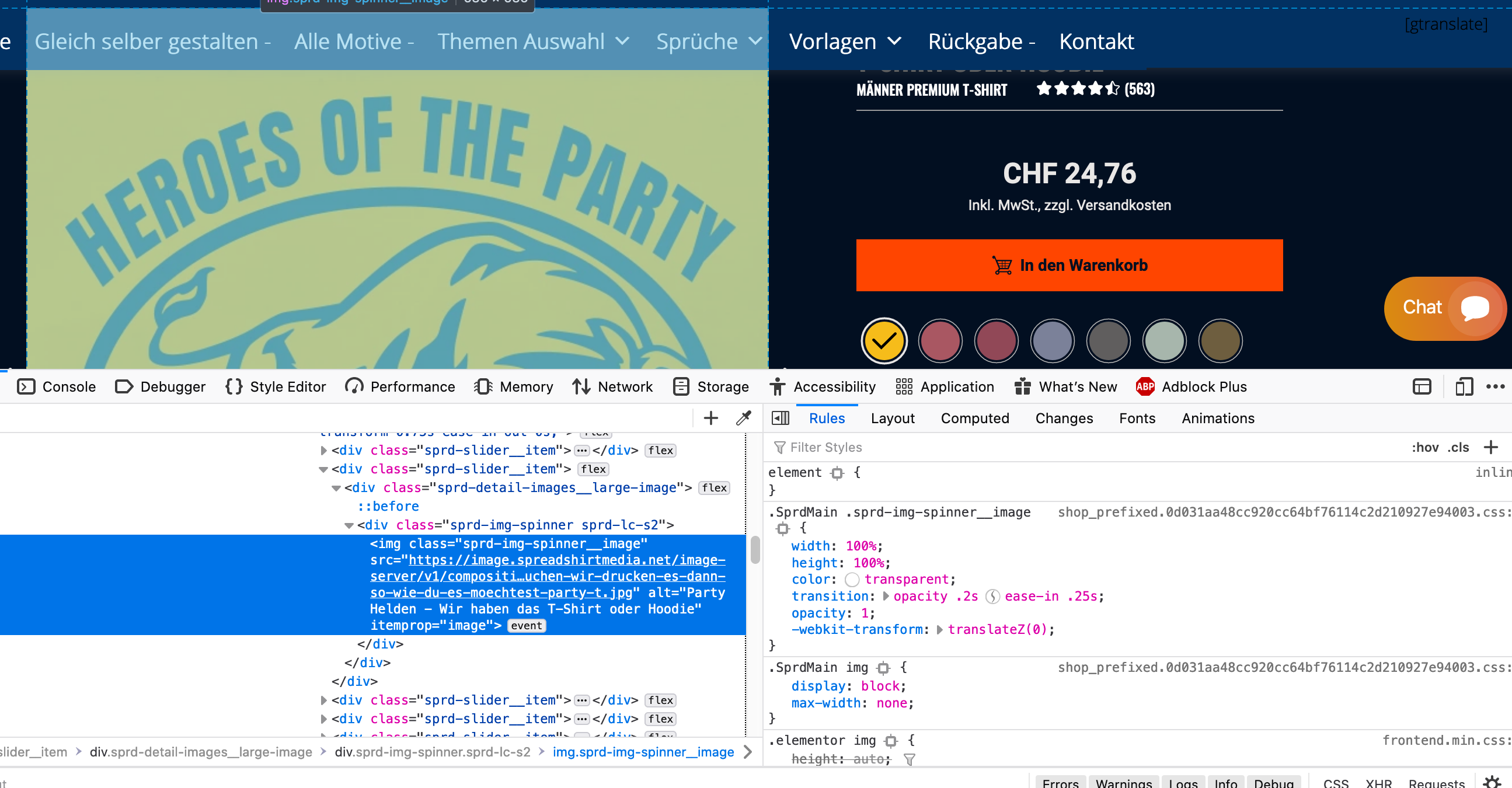The height and width of the screenshot is (788, 1512).
Task: Open the Responsive Design Mode icon
Action: pos(1464,386)
